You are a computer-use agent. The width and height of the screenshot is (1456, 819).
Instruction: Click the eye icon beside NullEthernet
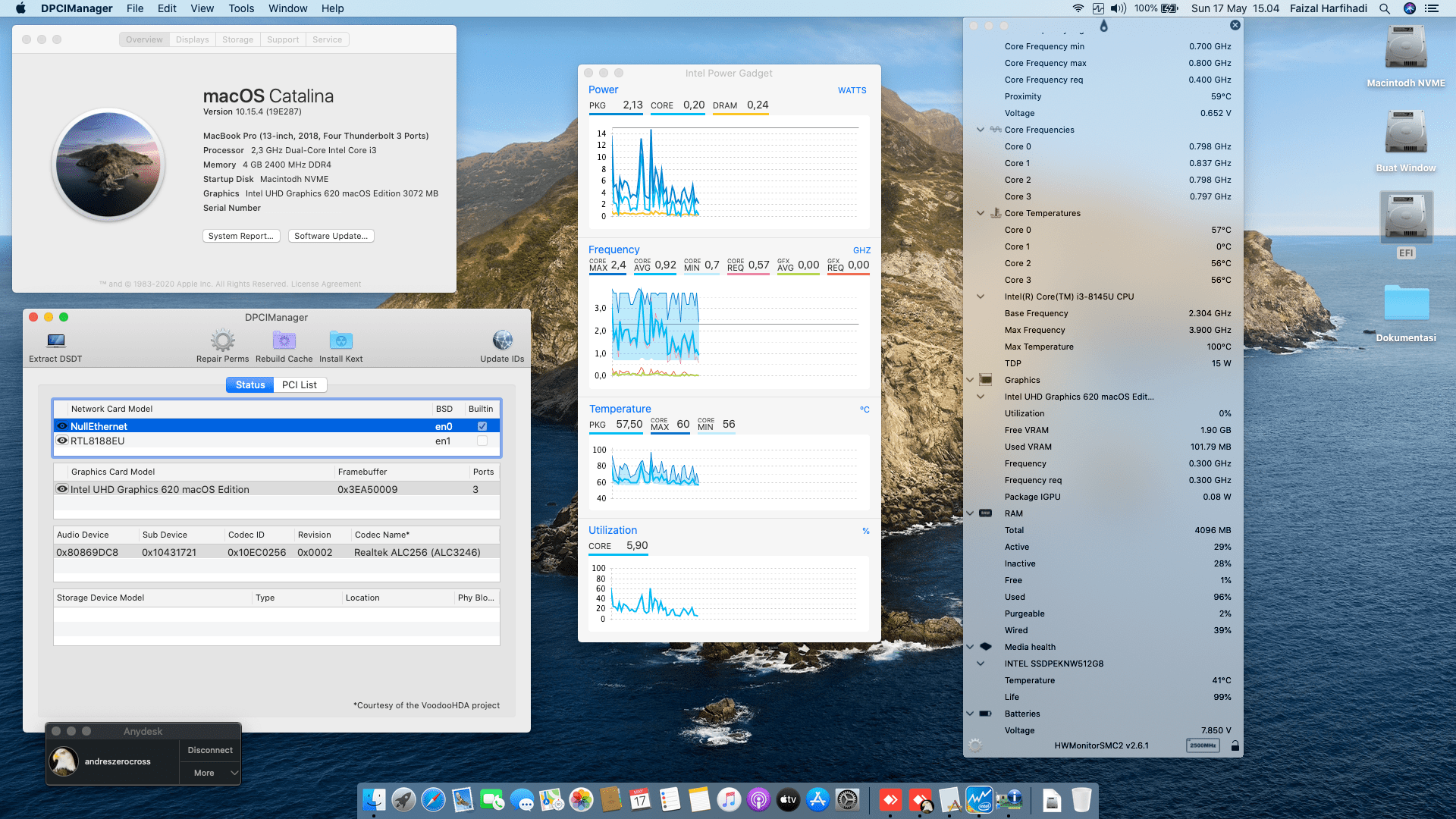[62, 426]
